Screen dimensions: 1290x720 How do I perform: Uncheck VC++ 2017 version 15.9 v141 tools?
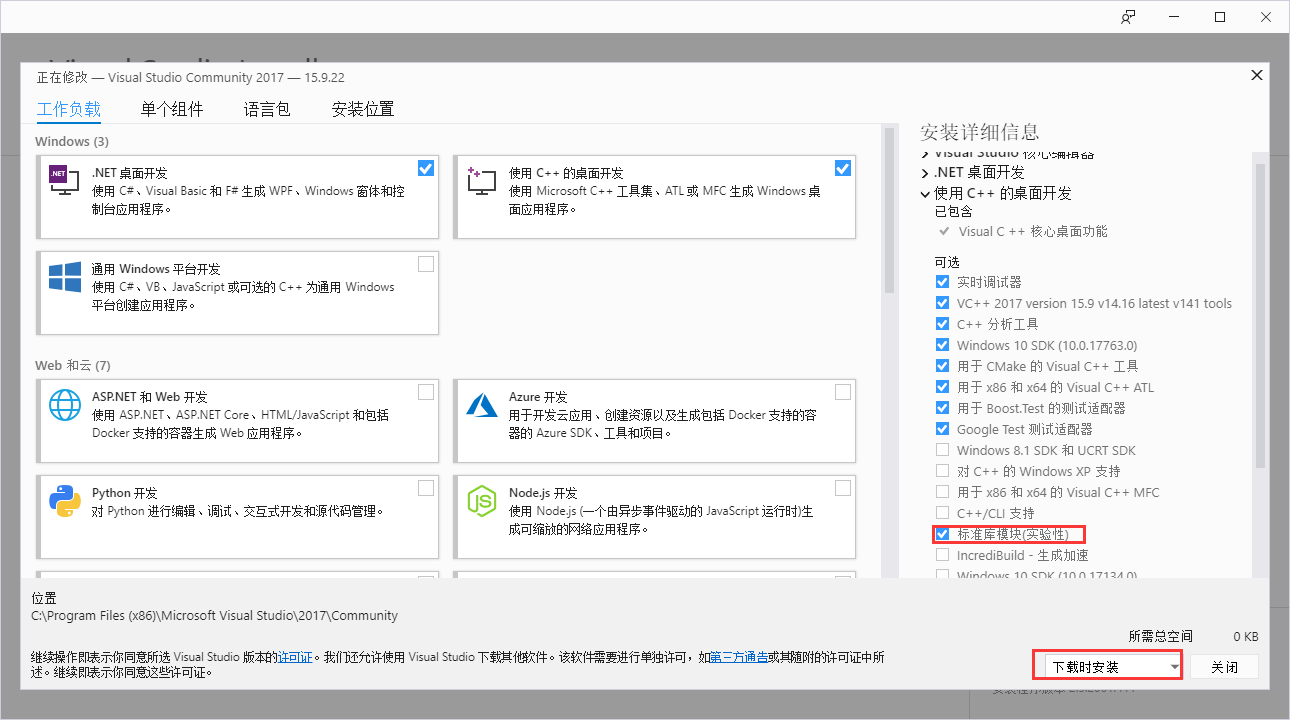(x=942, y=303)
